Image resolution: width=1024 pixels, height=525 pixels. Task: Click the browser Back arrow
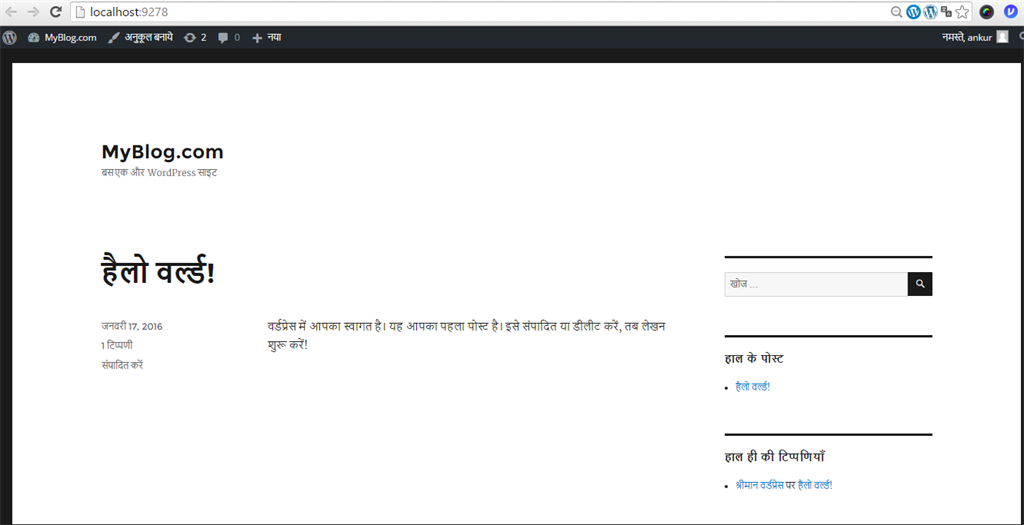(x=11, y=12)
